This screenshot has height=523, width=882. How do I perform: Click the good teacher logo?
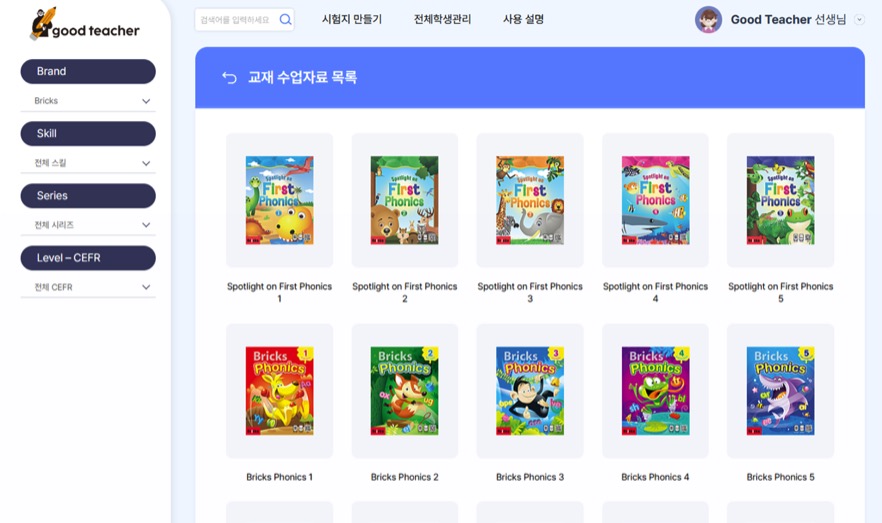point(85,24)
